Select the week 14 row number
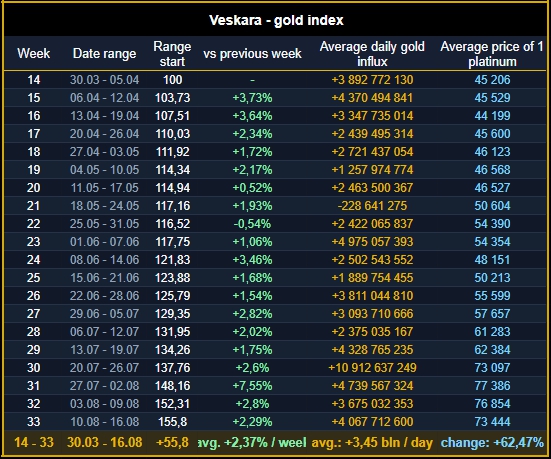The width and height of the screenshot is (551, 459). click(x=34, y=80)
